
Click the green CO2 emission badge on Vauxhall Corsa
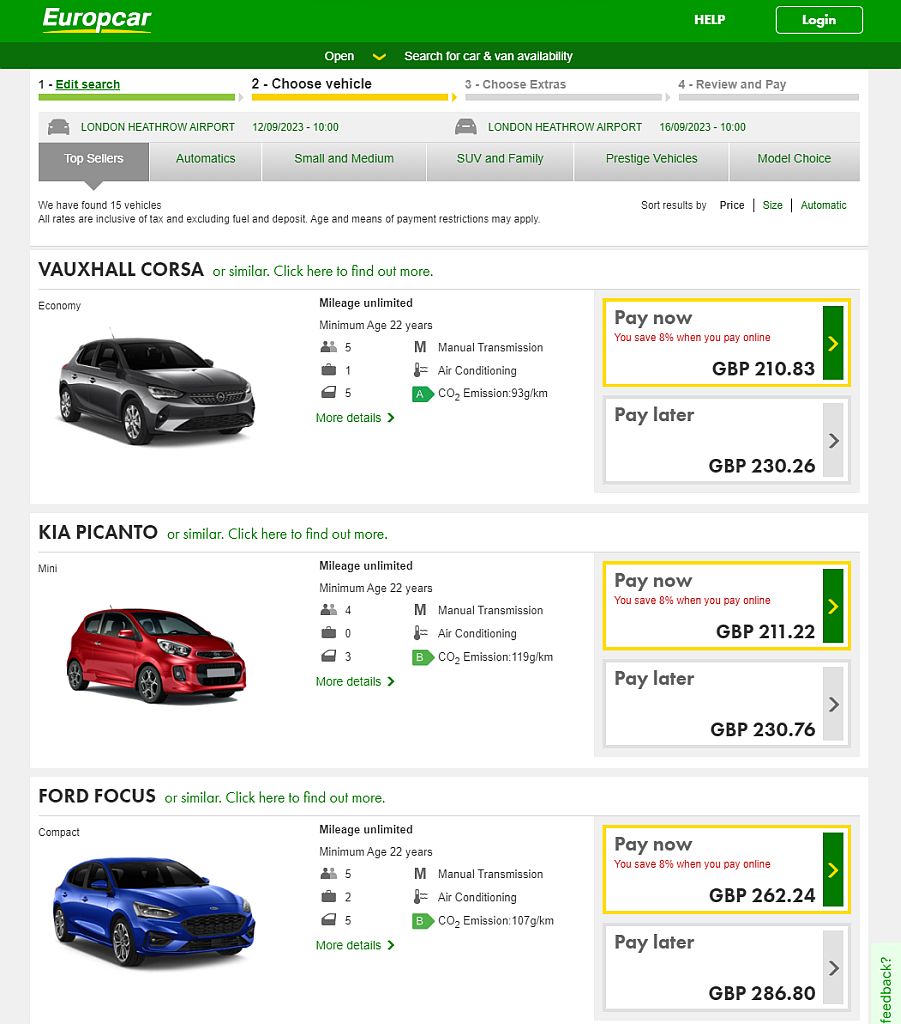[x=421, y=394]
